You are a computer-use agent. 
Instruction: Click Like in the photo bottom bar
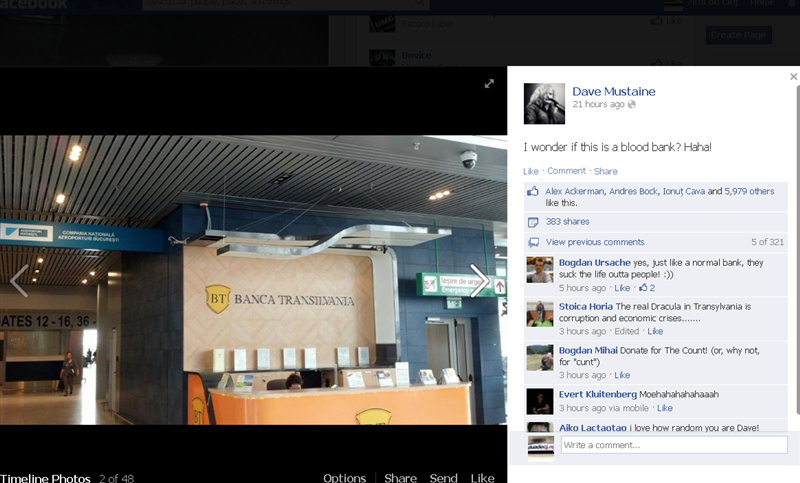click(x=483, y=478)
